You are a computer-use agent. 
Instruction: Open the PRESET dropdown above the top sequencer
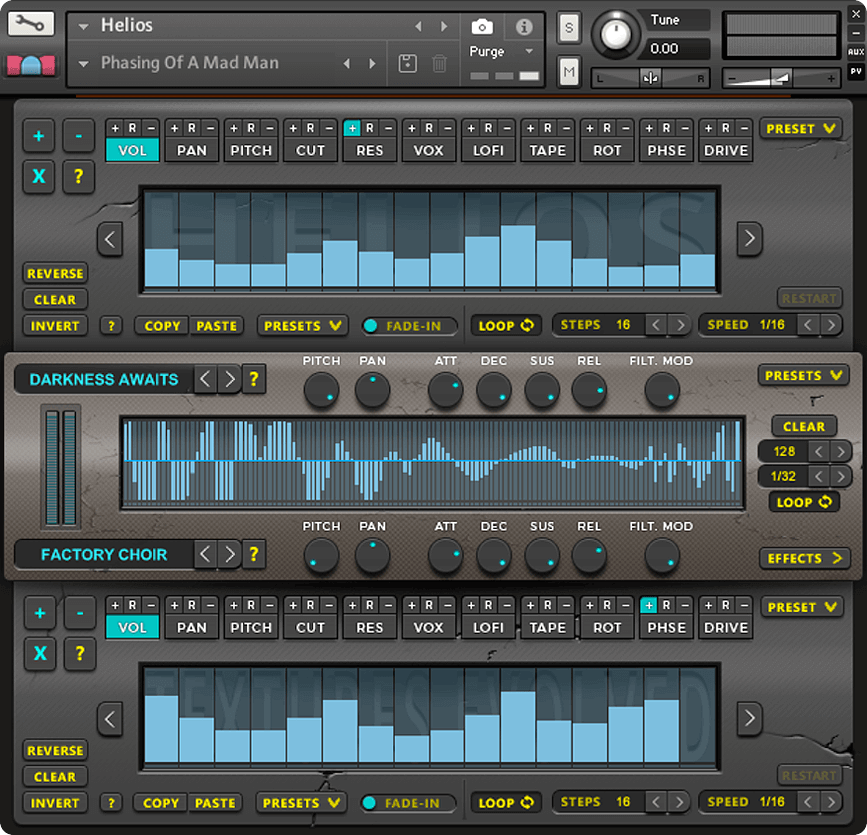coord(801,128)
